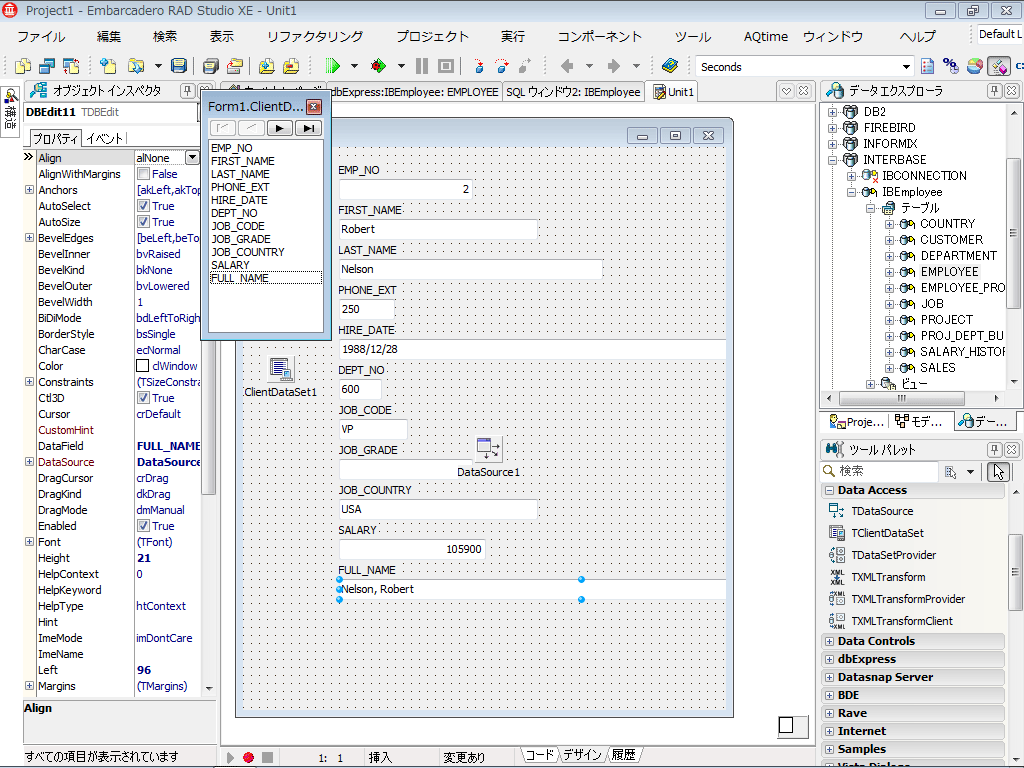
Task: Switch to the イベント tab
Action: 104,138
